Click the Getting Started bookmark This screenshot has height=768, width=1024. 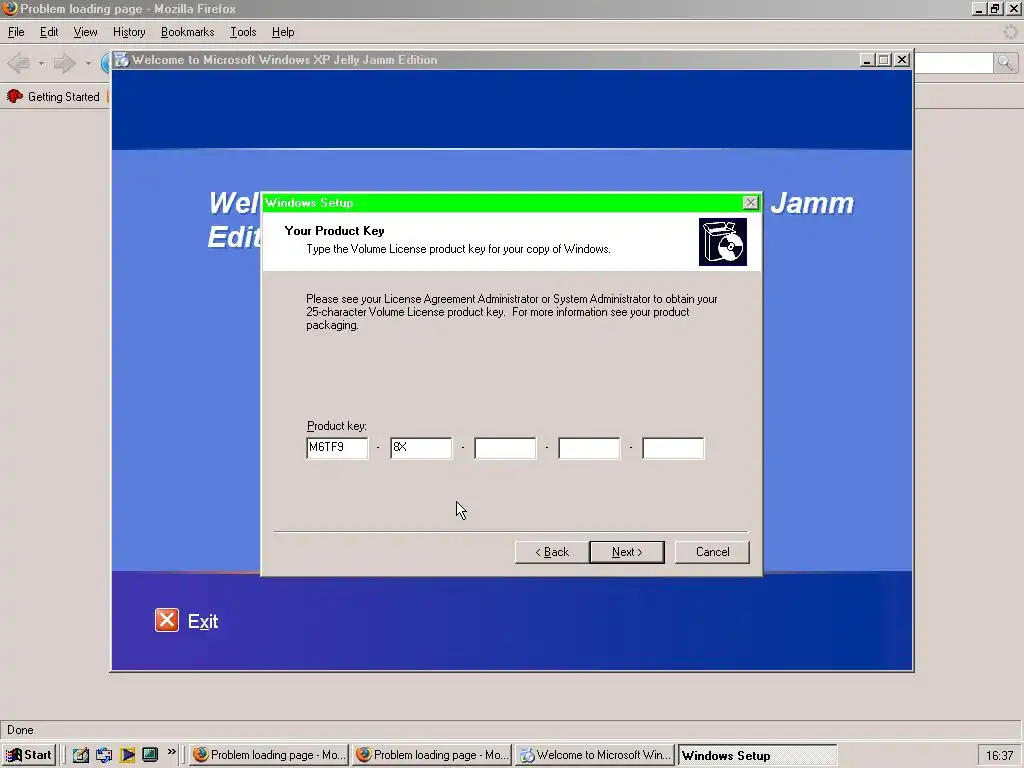coord(54,97)
